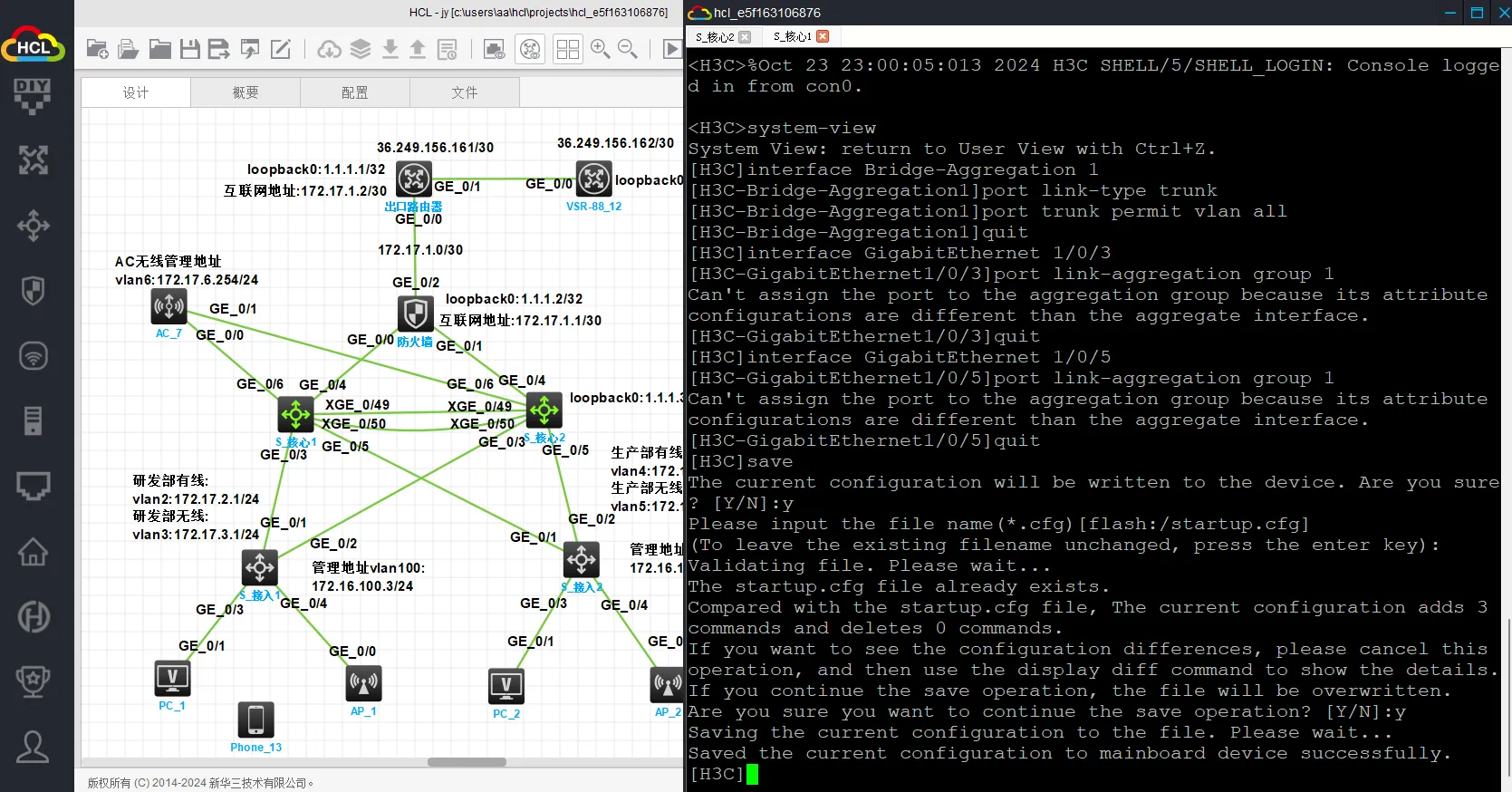
Task: Select the AC_7 wireless controller node
Action: click(169, 306)
